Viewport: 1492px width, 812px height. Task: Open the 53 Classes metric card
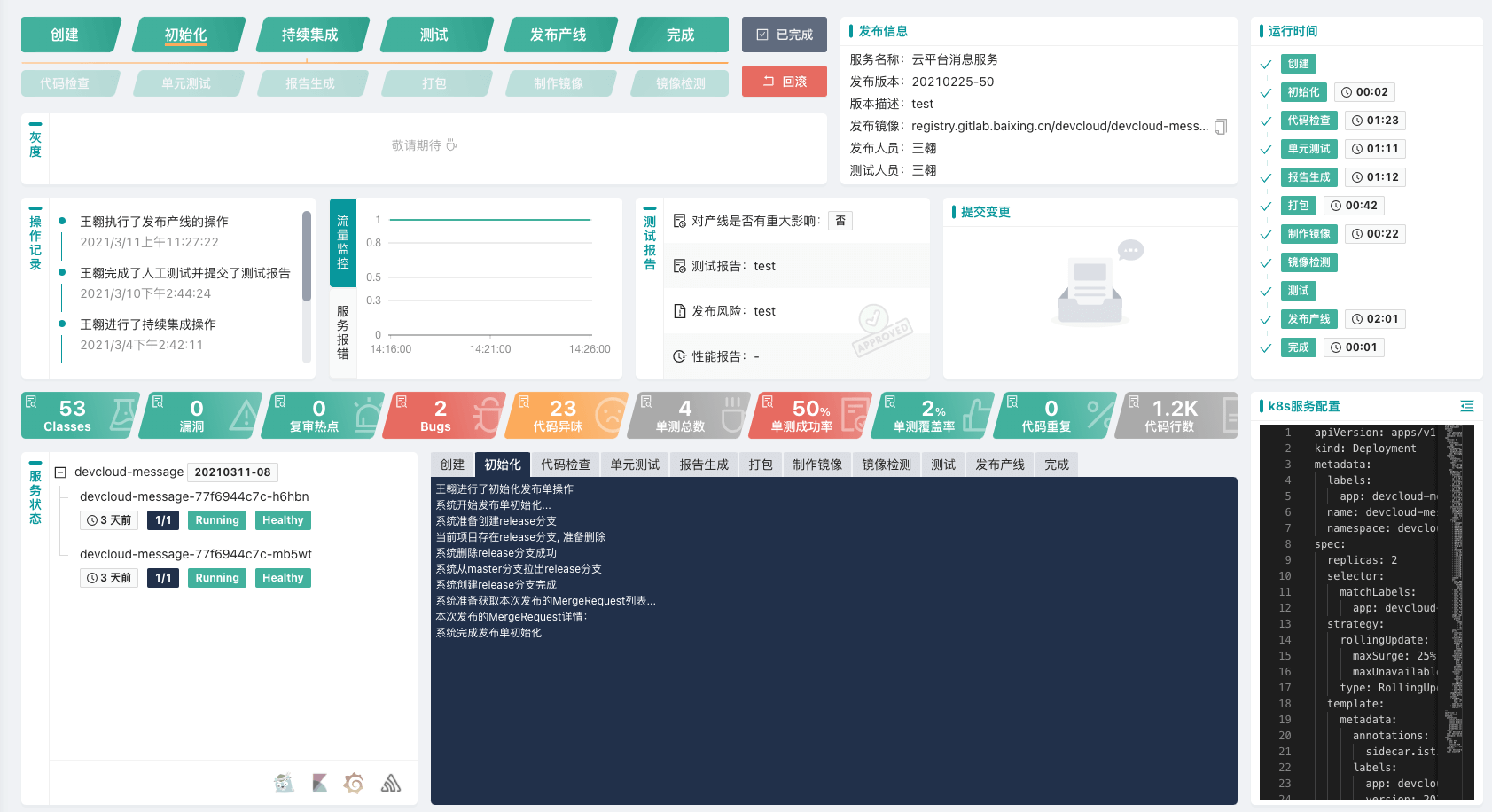(80, 416)
